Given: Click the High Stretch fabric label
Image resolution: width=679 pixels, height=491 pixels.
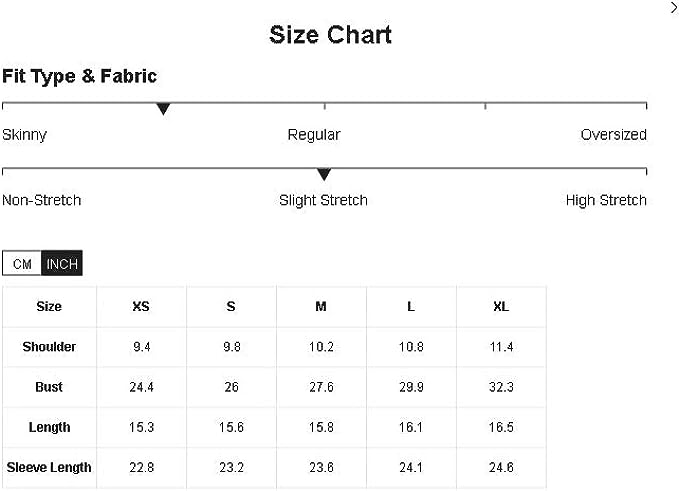Looking at the screenshot, I should point(606,200).
